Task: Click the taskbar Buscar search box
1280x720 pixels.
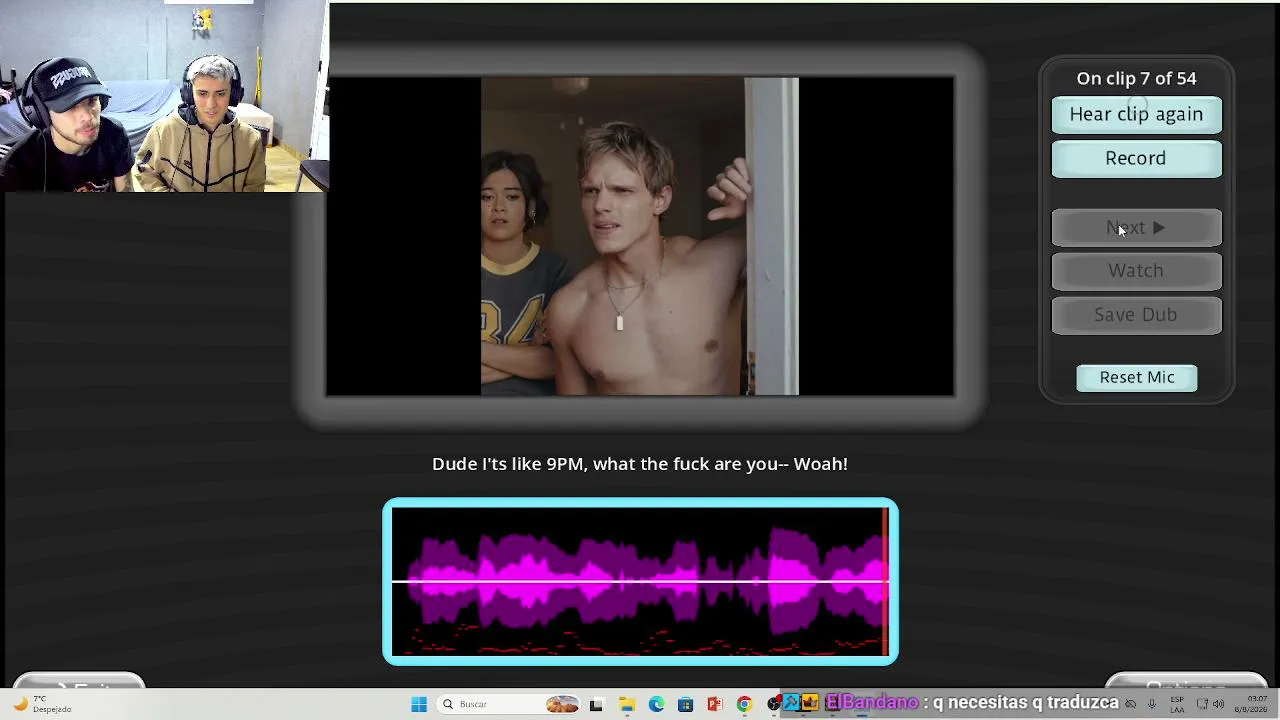Action: tap(509, 704)
